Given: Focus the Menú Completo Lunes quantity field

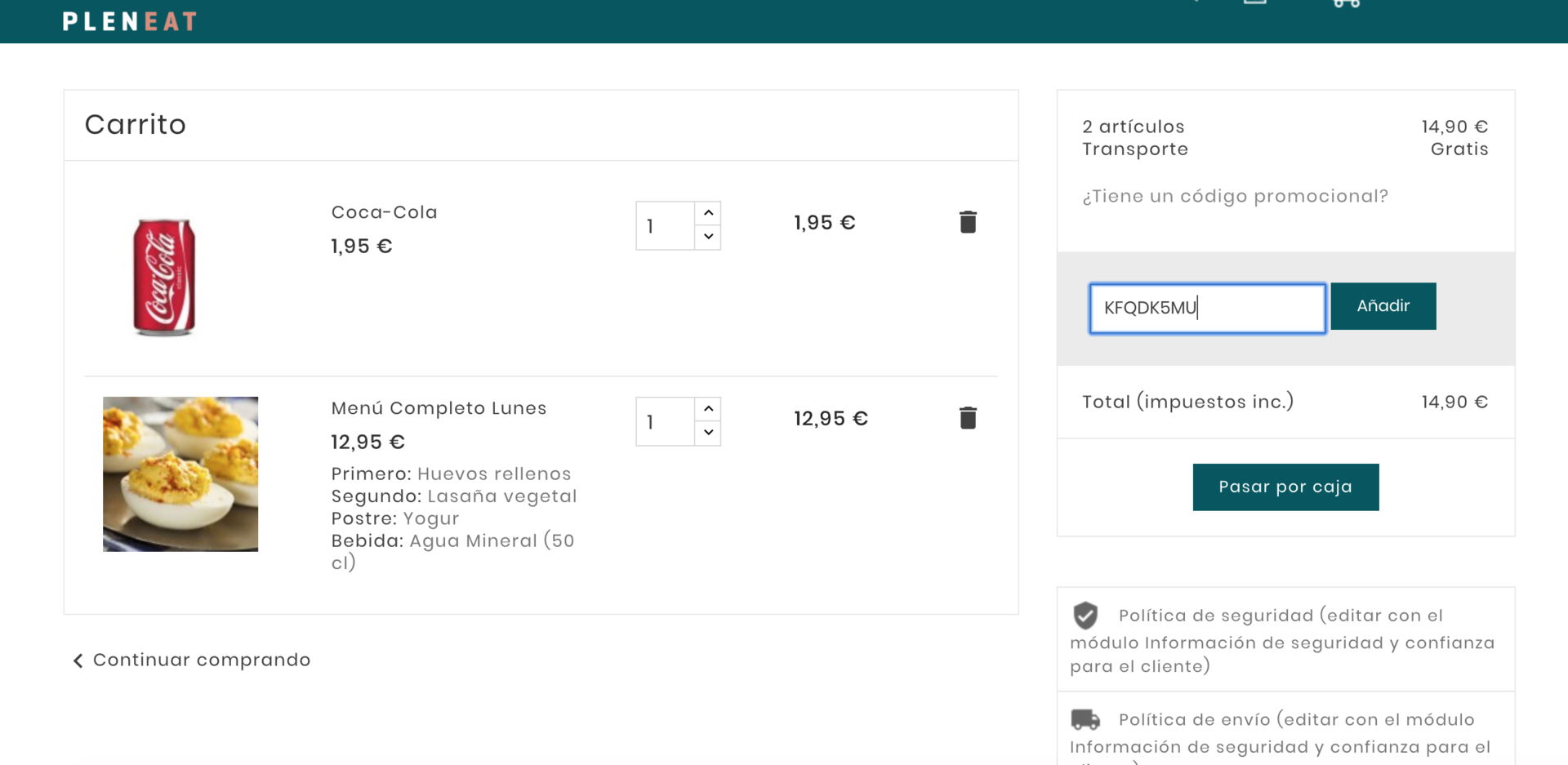Looking at the screenshot, I should (x=666, y=422).
